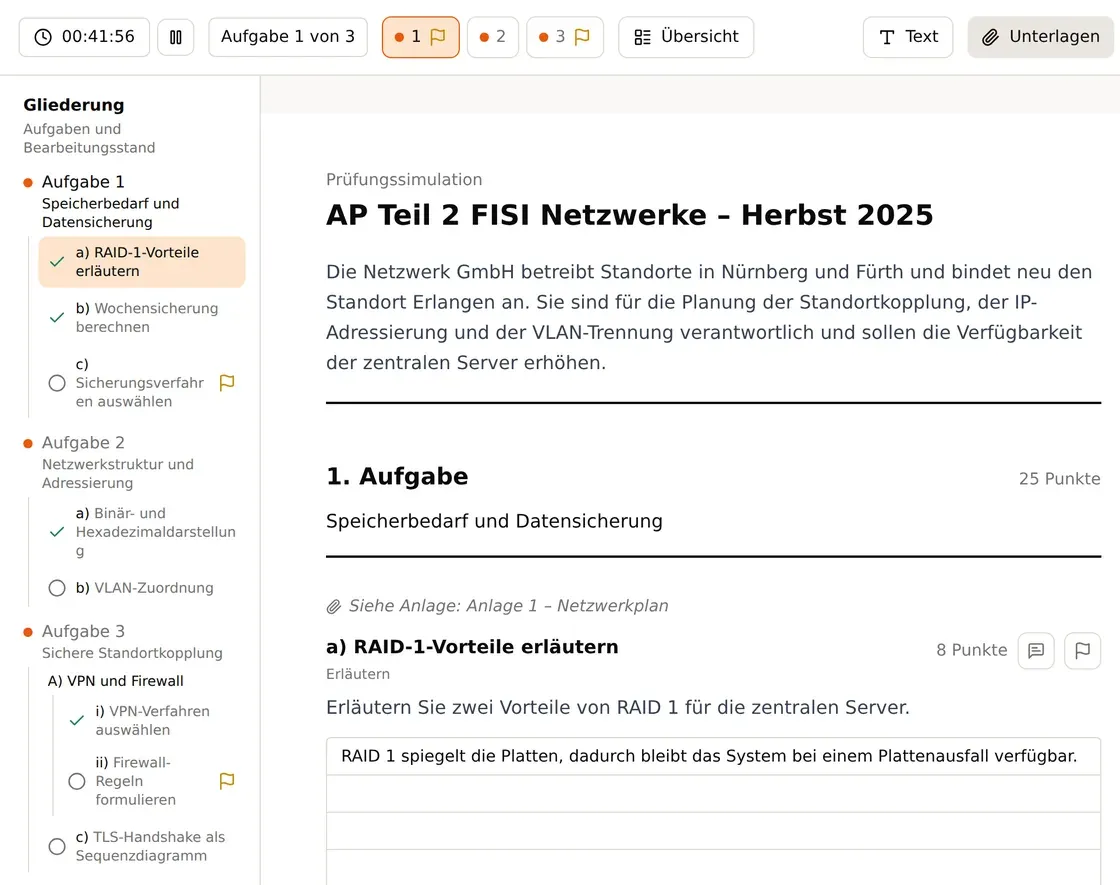Switch to task tab 3

pyautogui.click(x=565, y=37)
